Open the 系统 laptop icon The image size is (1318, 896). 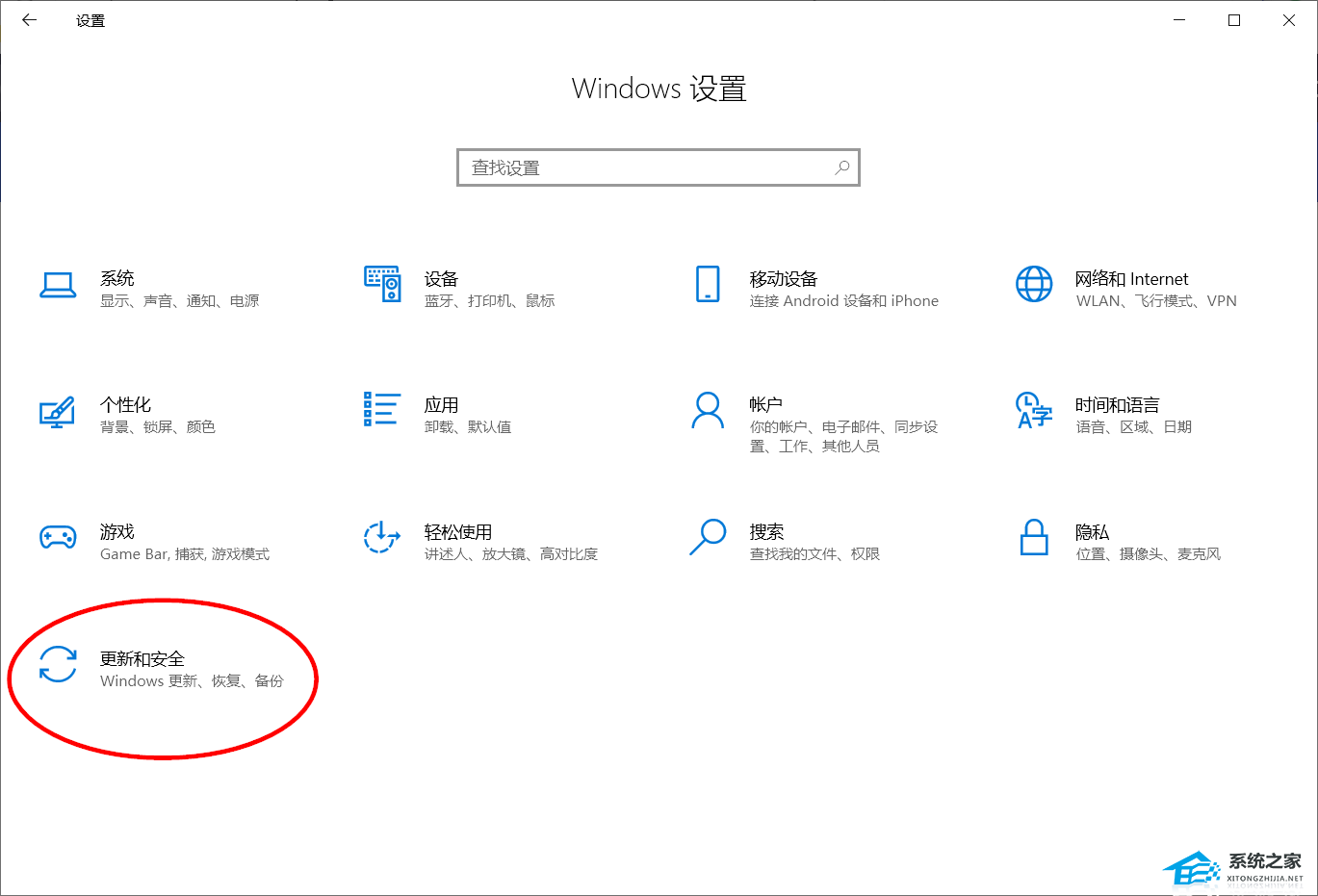[x=58, y=285]
